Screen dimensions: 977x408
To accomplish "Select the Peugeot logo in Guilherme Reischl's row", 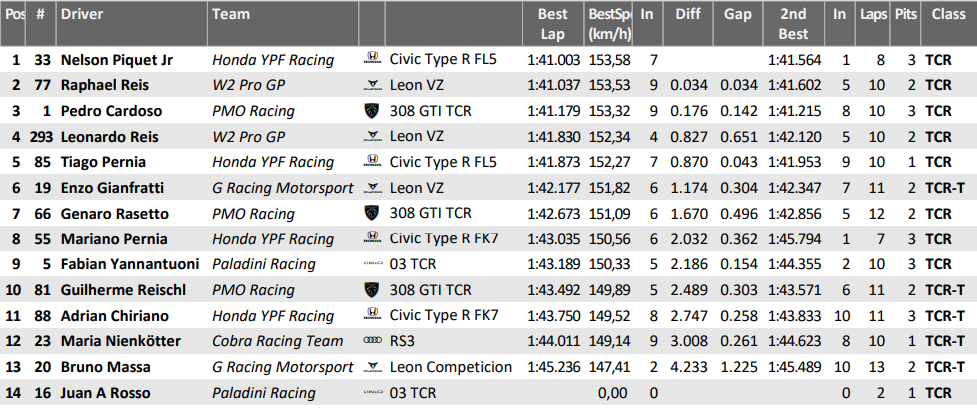I will point(373,291).
